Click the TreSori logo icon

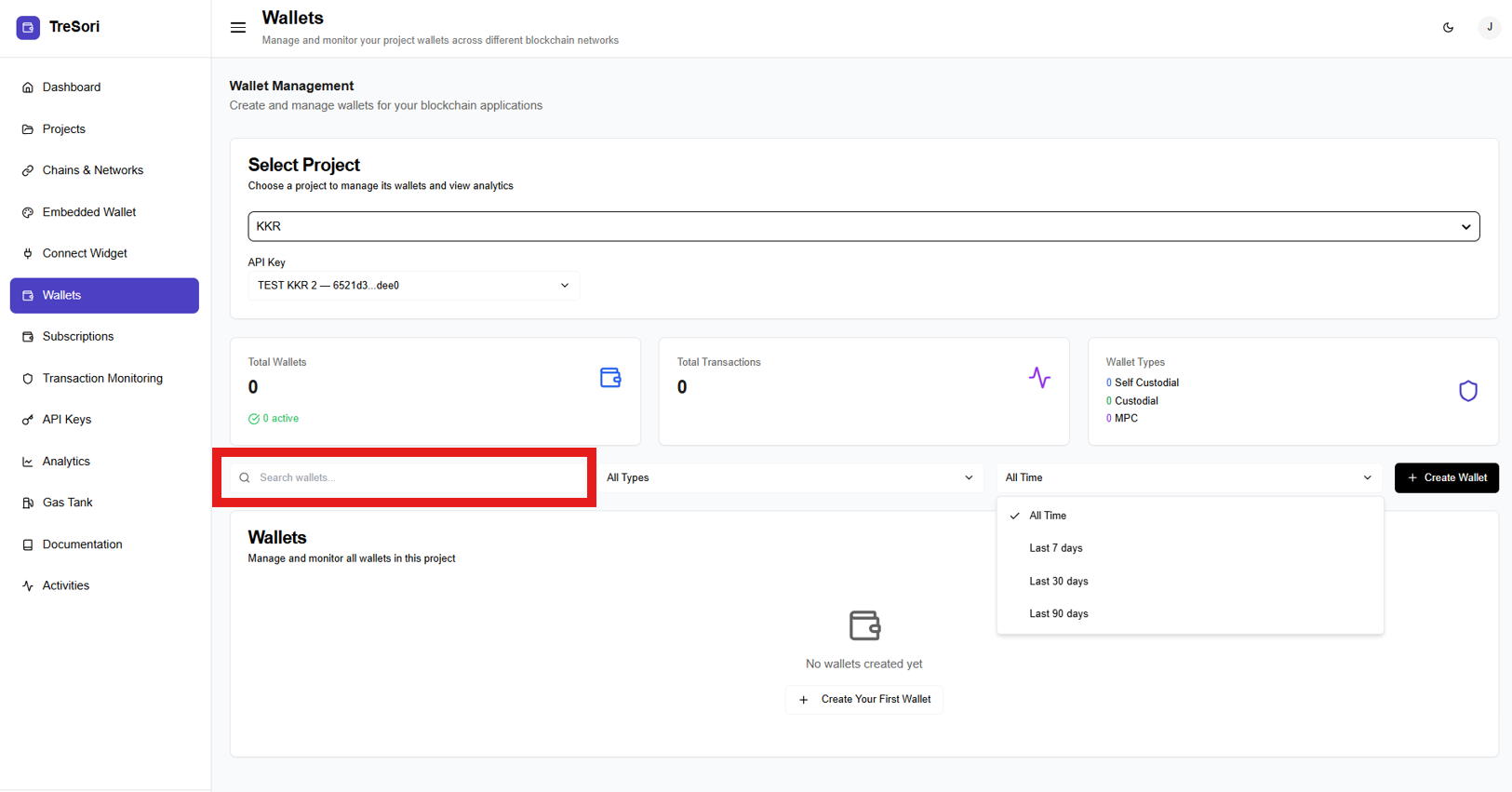28,27
